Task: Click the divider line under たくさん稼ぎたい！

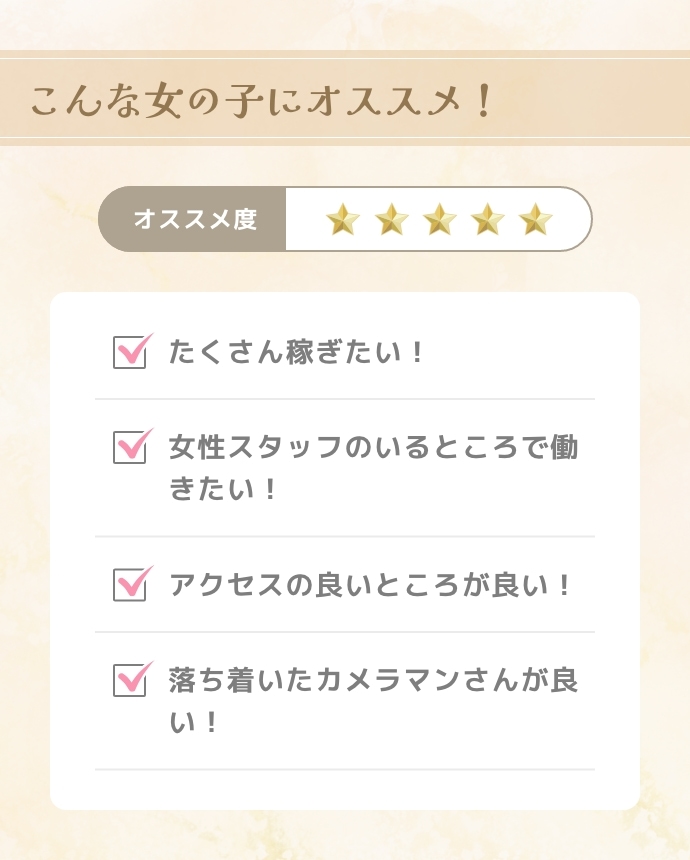Action: pos(345,399)
